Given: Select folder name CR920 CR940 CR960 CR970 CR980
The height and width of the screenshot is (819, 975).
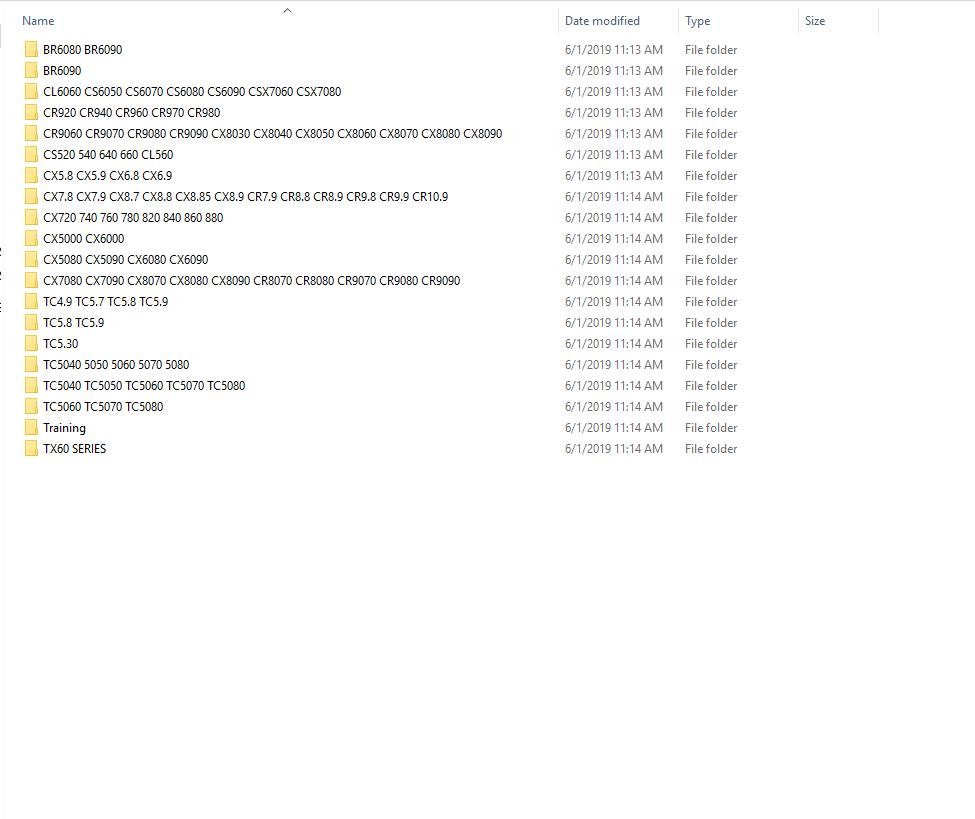Looking at the screenshot, I should pos(132,113).
